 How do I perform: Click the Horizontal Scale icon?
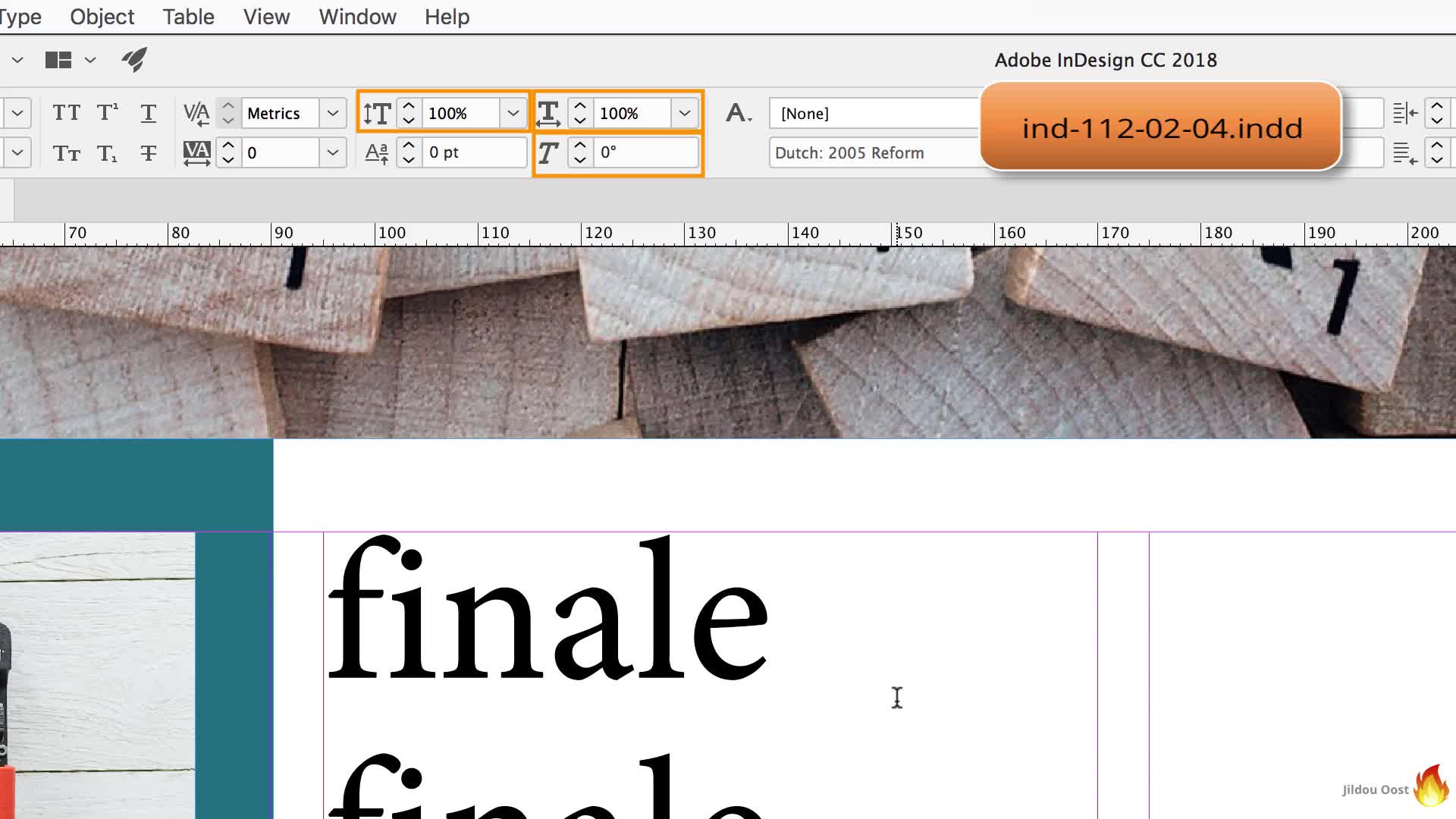pyautogui.click(x=548, y=113)
